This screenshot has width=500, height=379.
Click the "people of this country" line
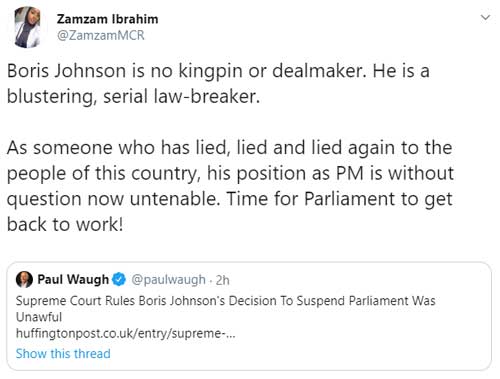coord(230,173)
